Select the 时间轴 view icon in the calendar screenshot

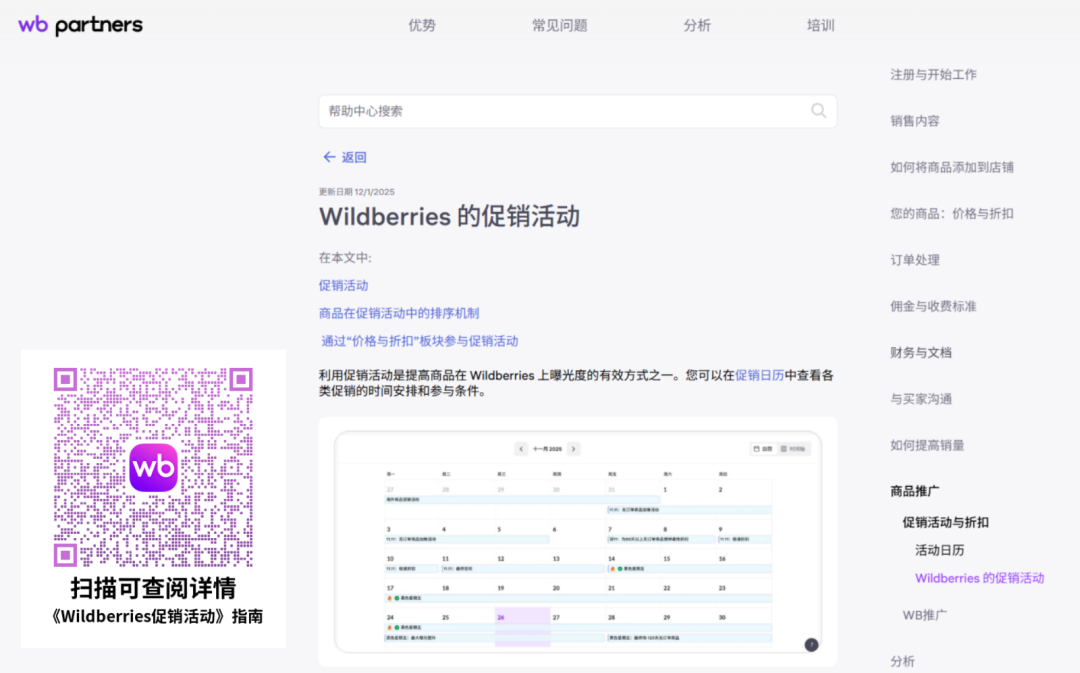click(x=785, y=447)
